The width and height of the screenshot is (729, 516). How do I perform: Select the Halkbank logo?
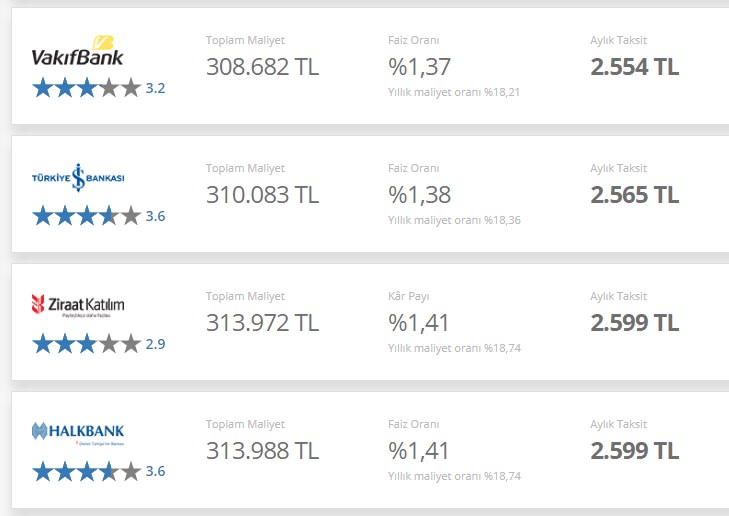[78, 433]
